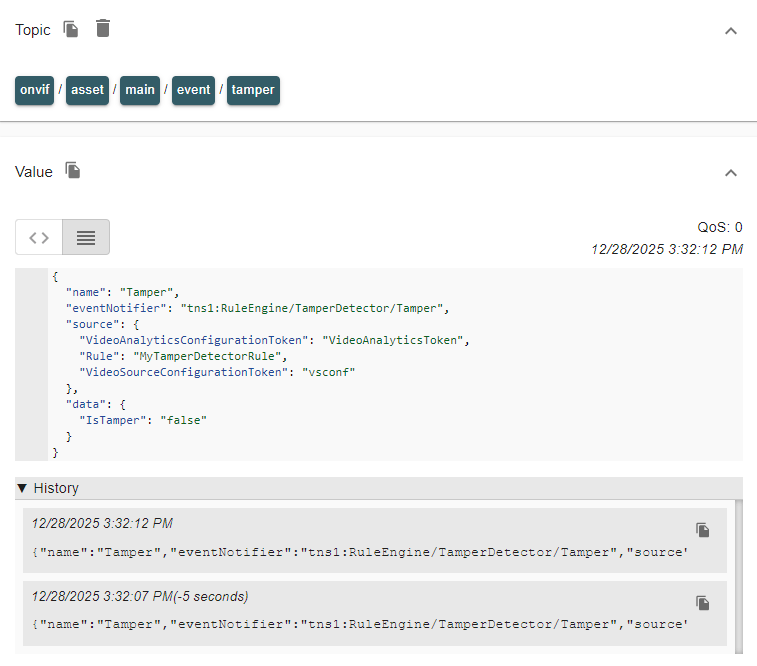Copy the topic path to clipboard
This screenshot has height=666, width=757.
(x=71, y=29)
